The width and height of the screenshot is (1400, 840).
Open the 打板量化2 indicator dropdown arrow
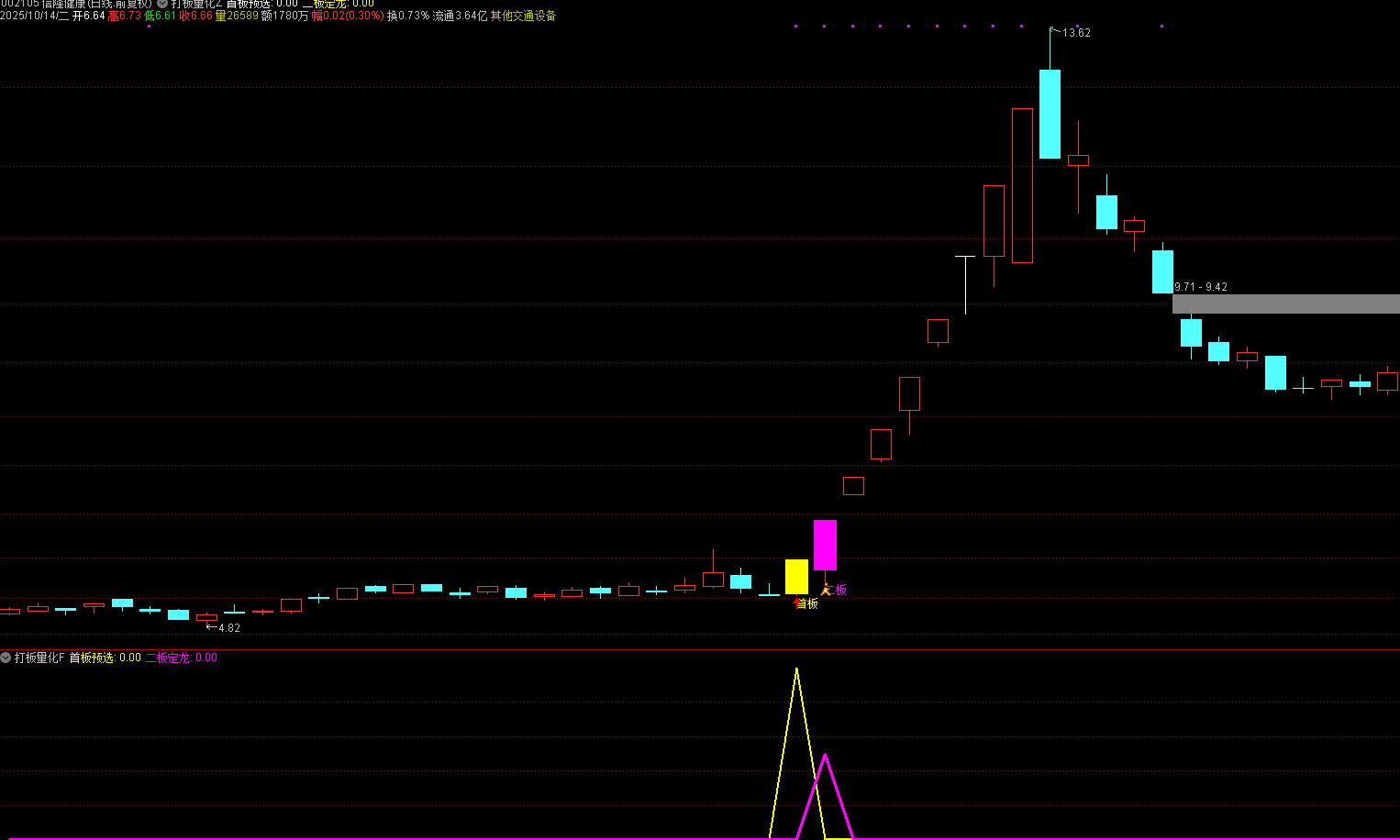coord(162,4)
